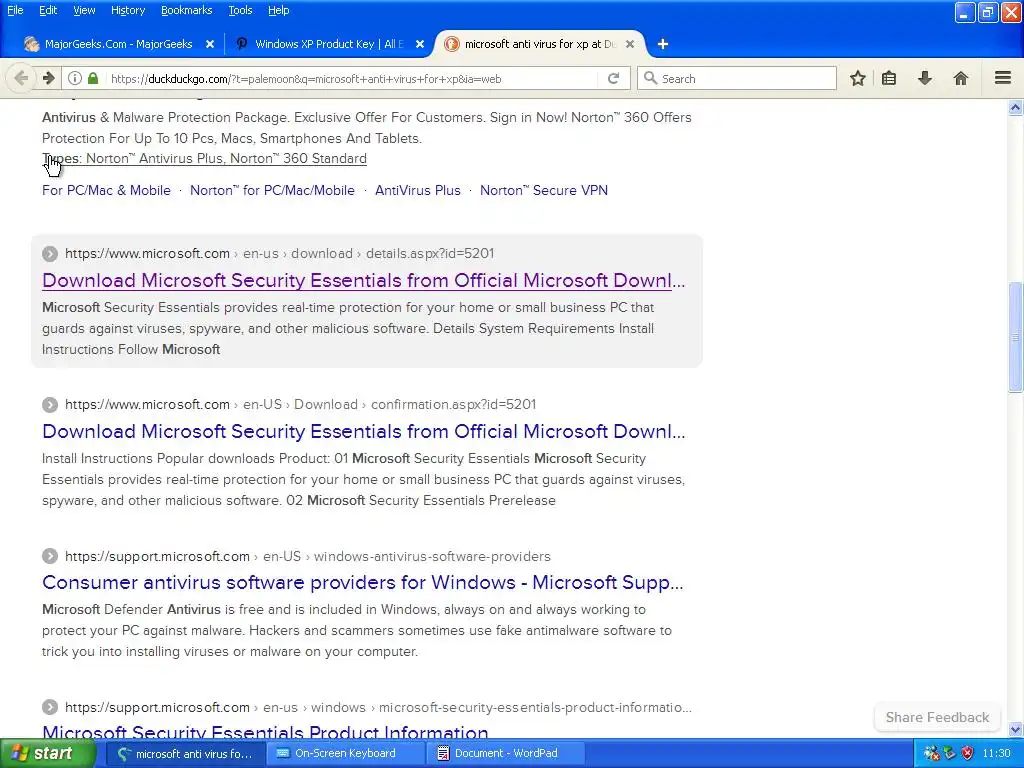The width and height of the screenshot is (1024, 768).
Task: Click https://www.microsoft.com URL of details.aspx result
Action: click(x=148, y=253)
